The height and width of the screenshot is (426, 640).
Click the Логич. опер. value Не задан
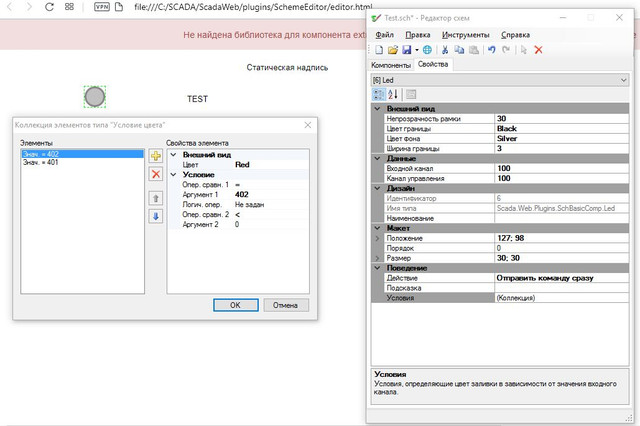point(271,204)
